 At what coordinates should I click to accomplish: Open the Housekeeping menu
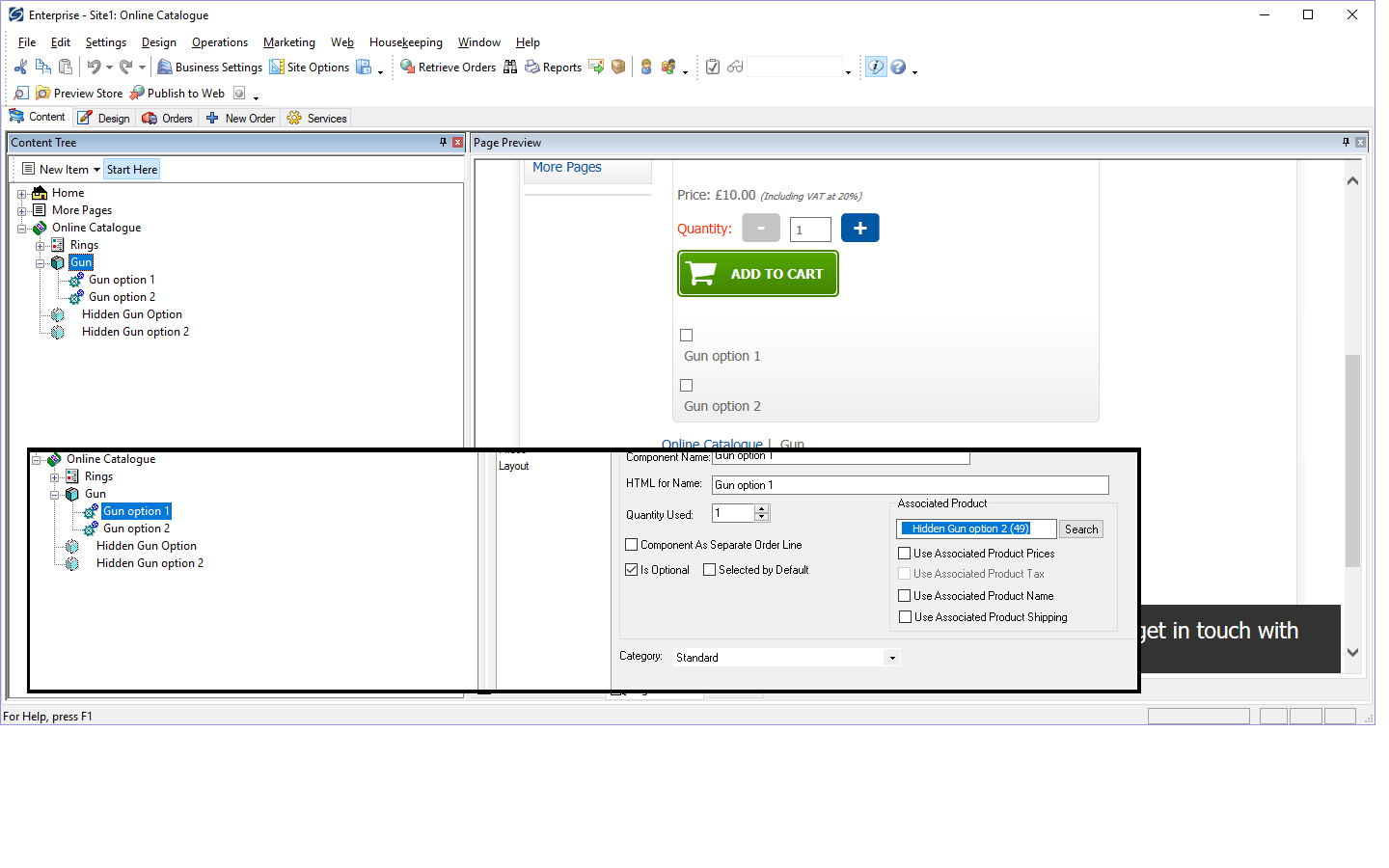pyautogui.click(x=405, y=42)
